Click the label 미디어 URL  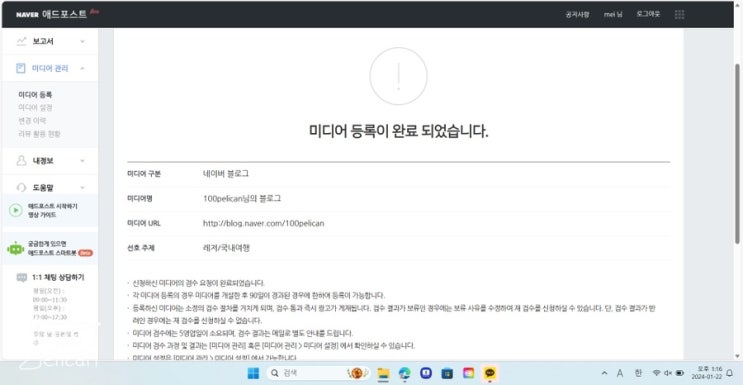(144, 223)
